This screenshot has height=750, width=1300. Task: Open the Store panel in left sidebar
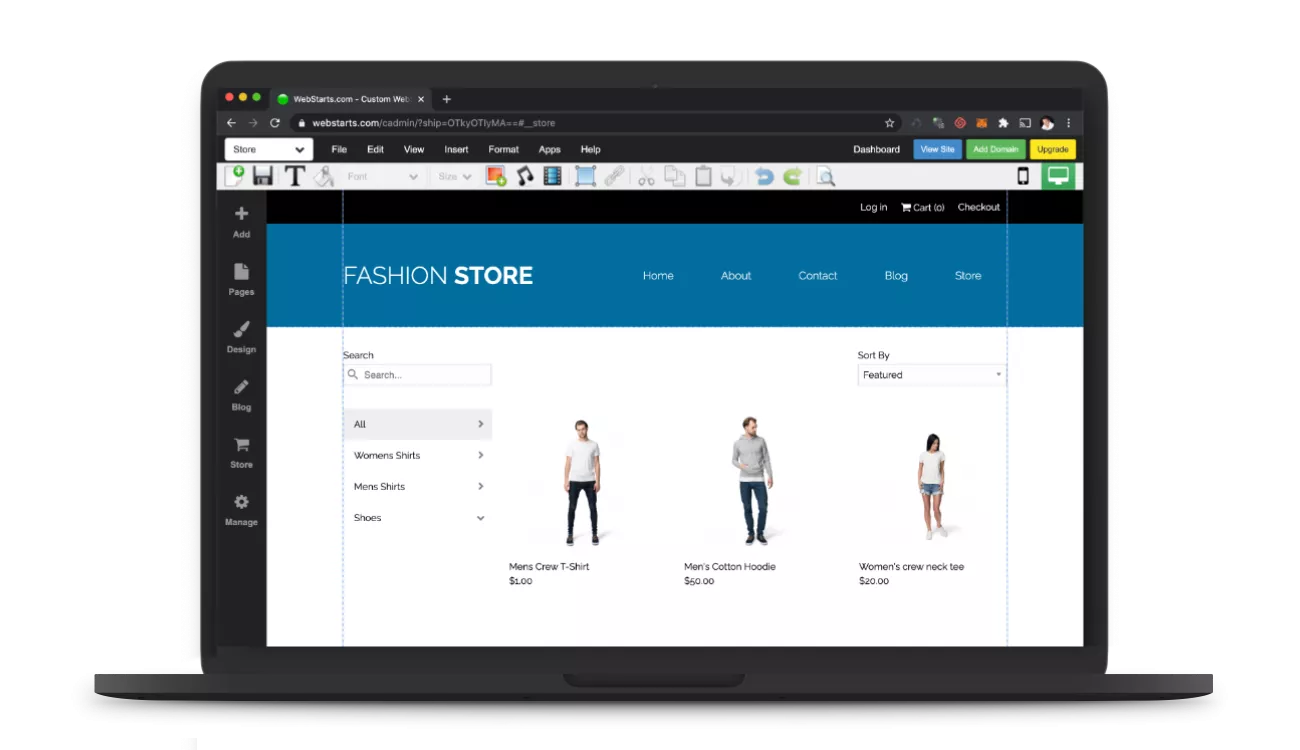241,452
